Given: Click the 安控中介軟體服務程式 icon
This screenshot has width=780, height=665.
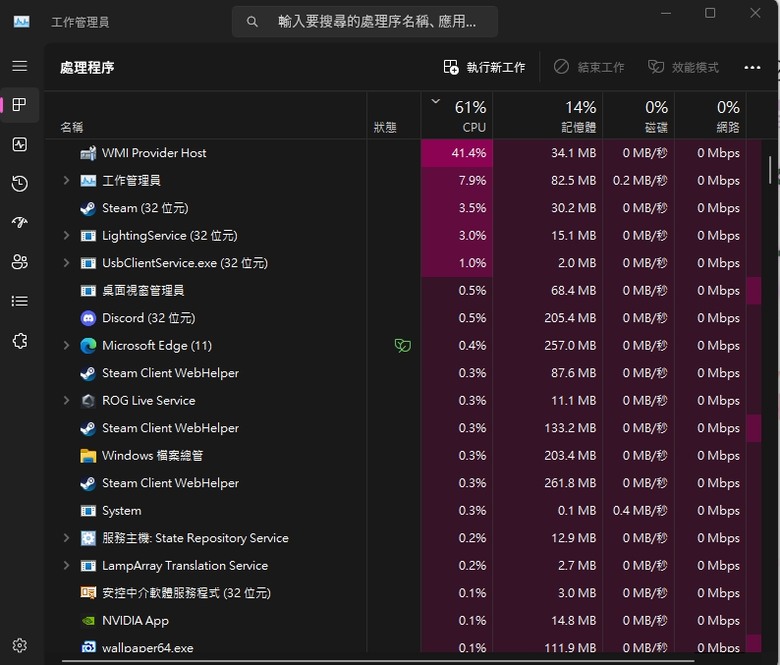Looking at the screenshot, I should [x=88, y=593].
